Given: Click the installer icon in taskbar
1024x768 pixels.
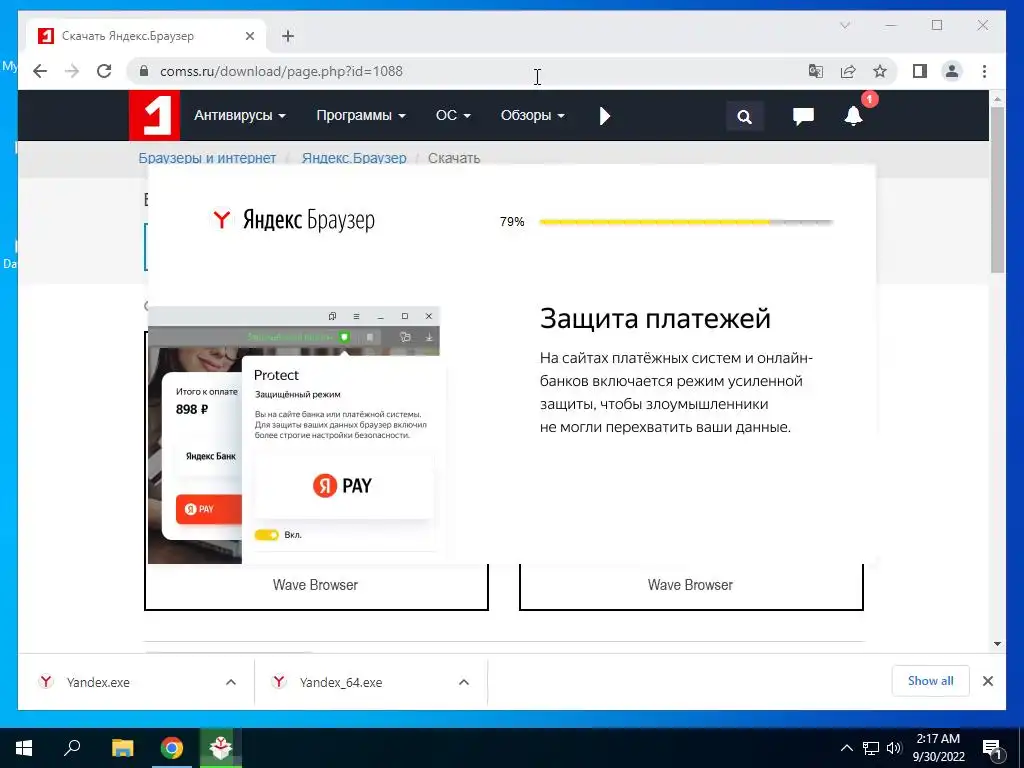Looking at the screenshot, I should (x=221, y=748).
